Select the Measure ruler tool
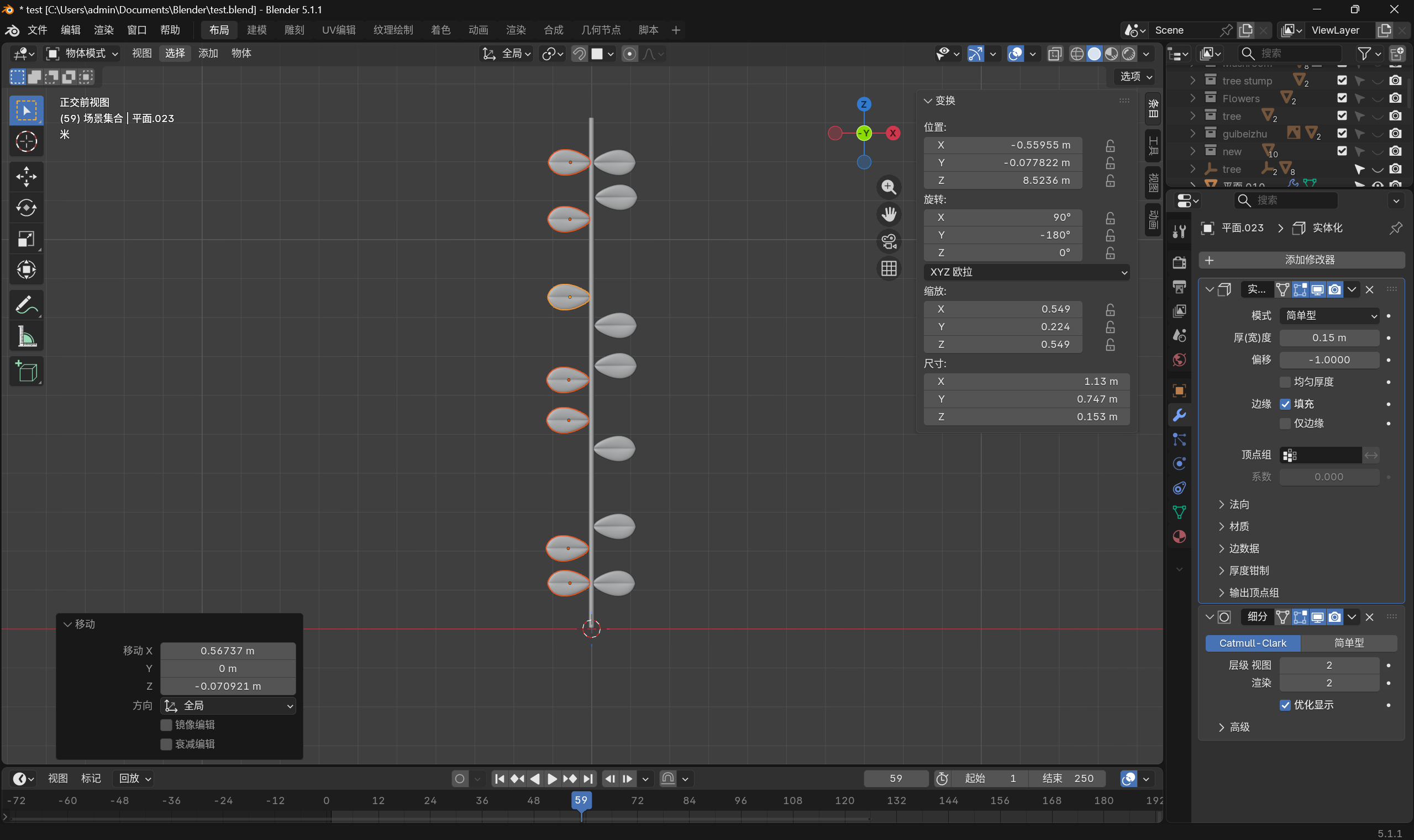Viewport: 1414px width, 840px height. click(x=26, y=336)
